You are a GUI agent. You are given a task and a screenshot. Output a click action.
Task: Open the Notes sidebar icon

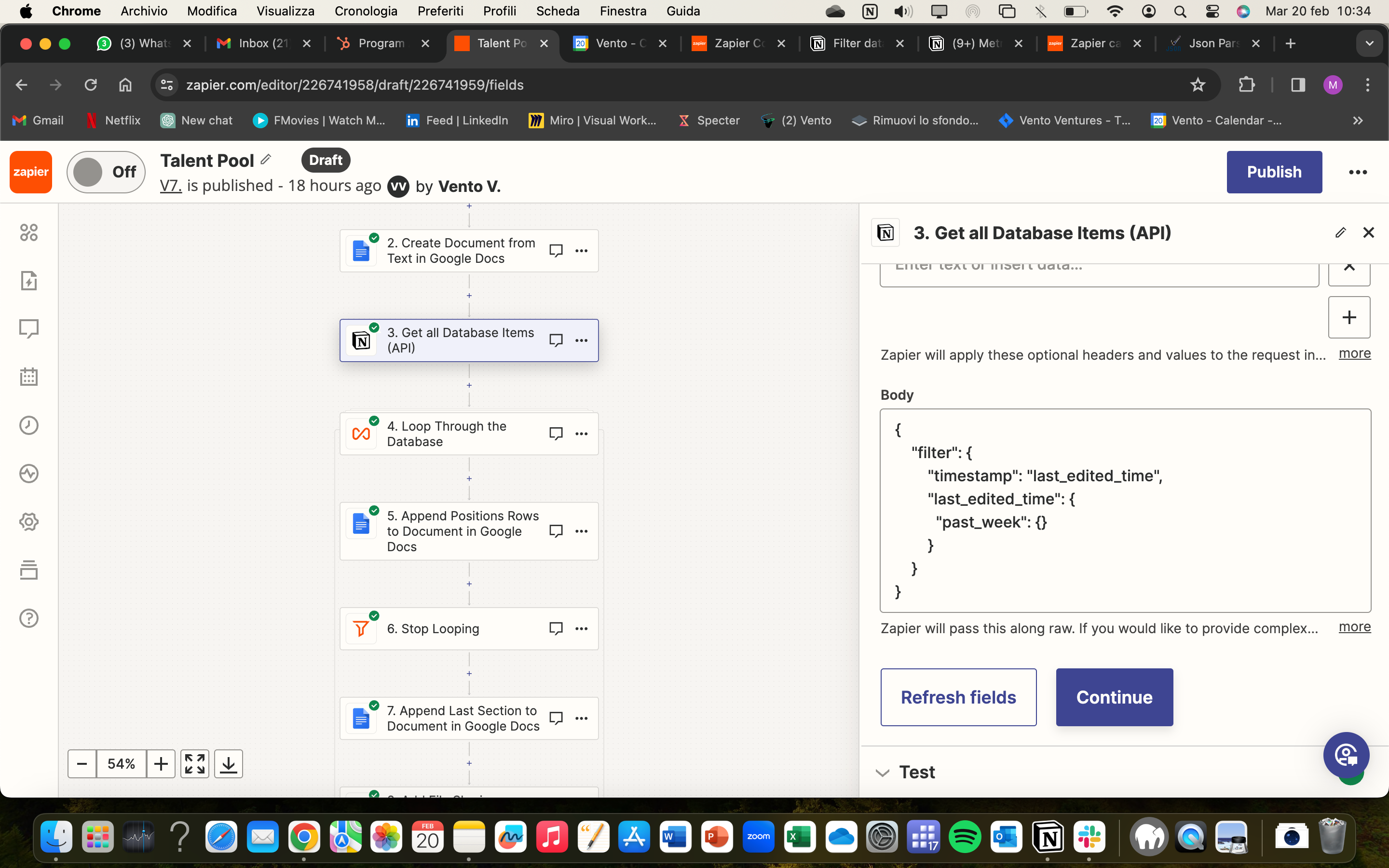29,328
